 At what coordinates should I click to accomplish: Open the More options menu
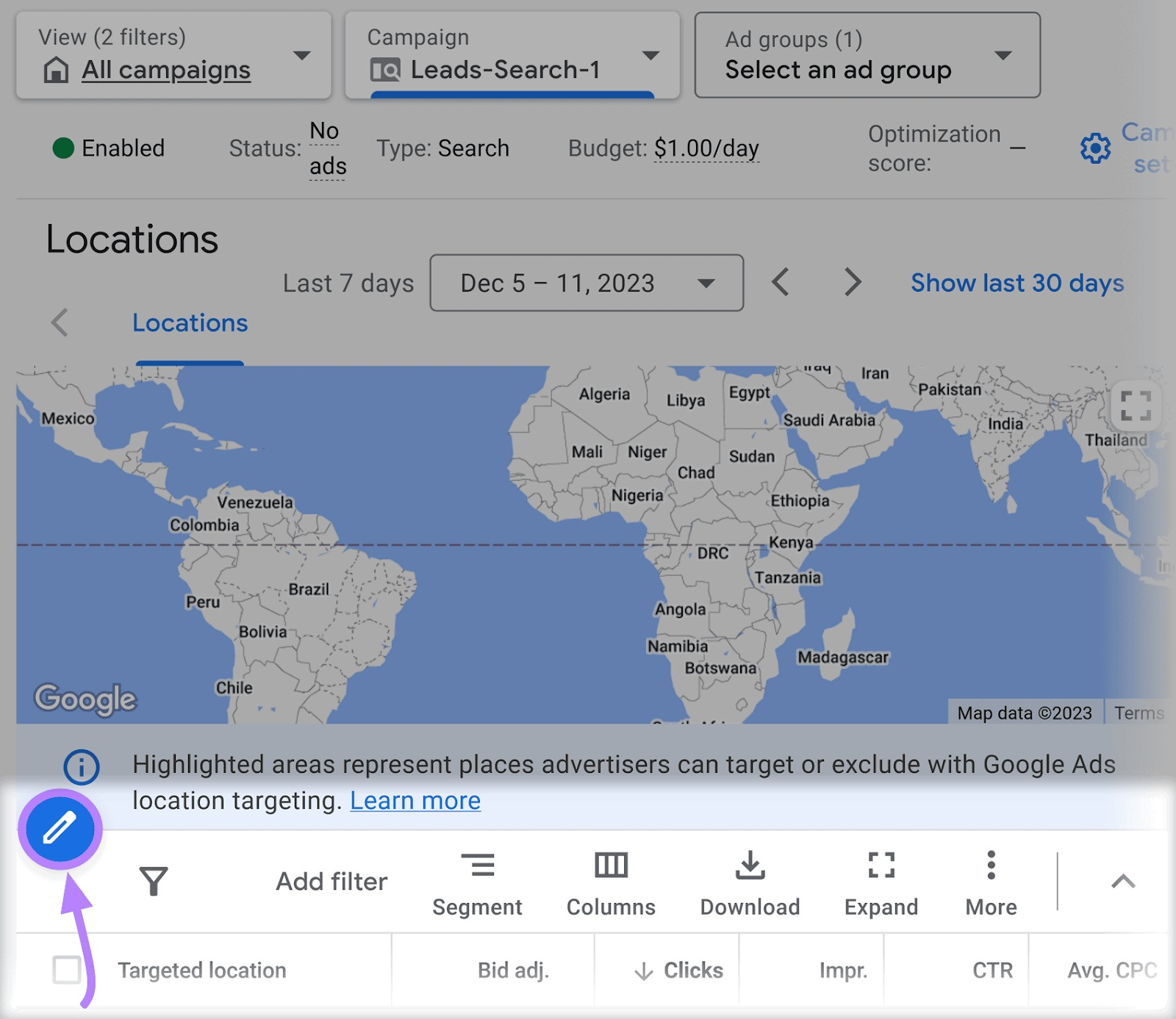click(x=991, y=884)
